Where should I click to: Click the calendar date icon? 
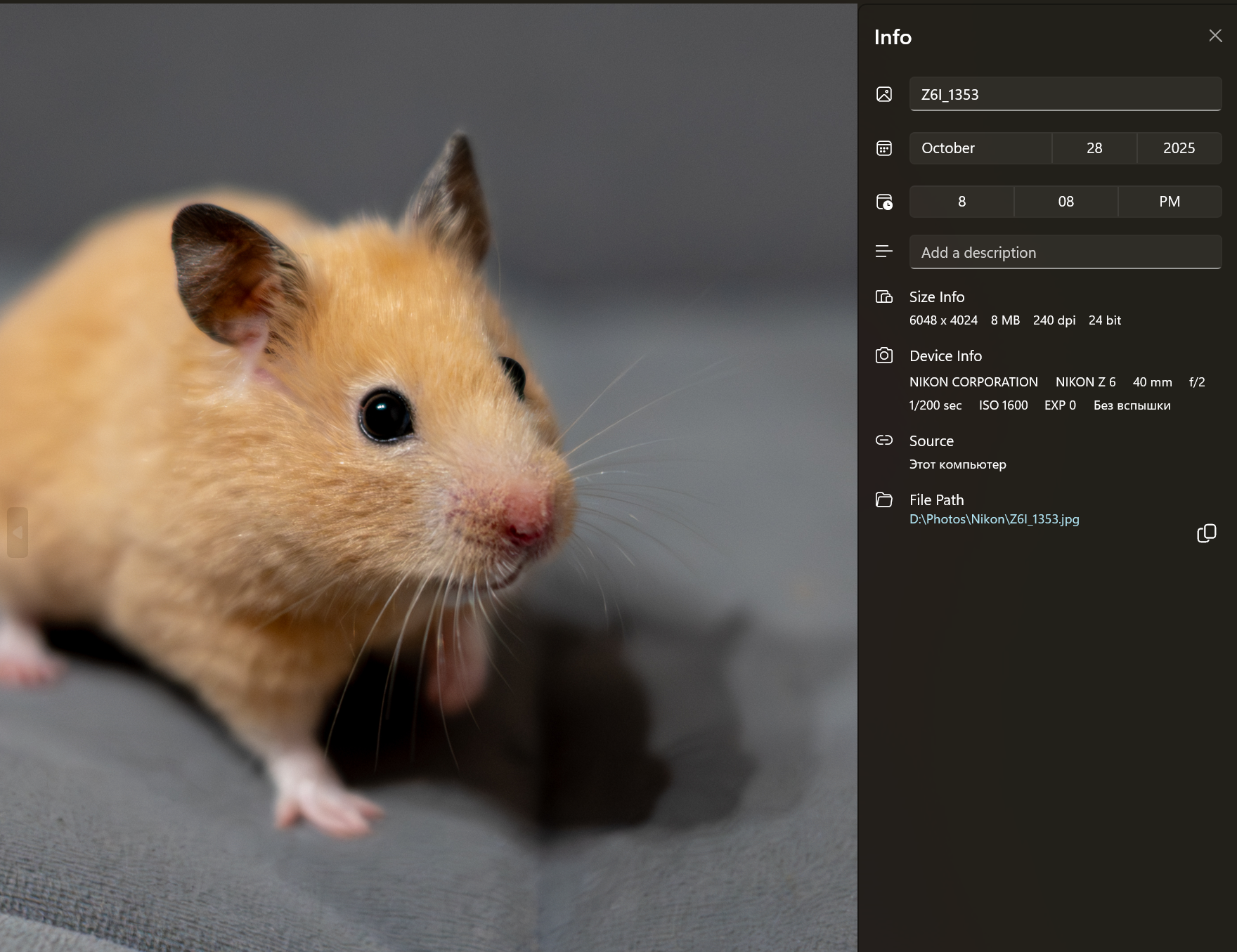point(884,148)
